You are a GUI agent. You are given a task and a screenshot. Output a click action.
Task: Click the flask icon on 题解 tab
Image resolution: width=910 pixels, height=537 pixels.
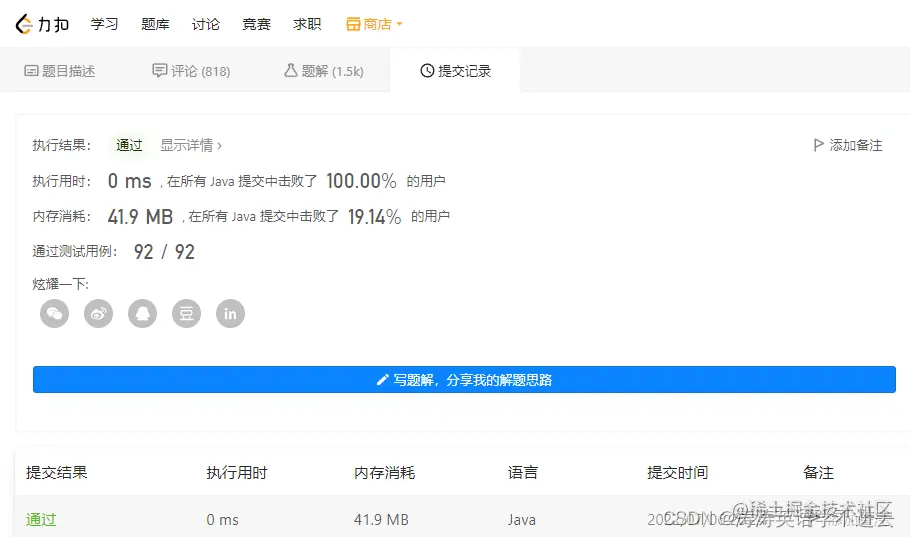tap(291, 70)
